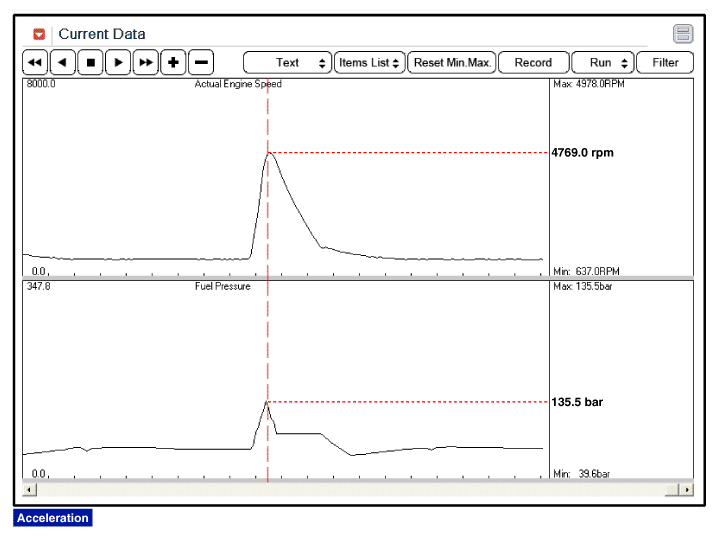The height and width of the screenshot is (536, 718).
Task: Zoom out with the minus button
Action: click(x=201, y=62)
